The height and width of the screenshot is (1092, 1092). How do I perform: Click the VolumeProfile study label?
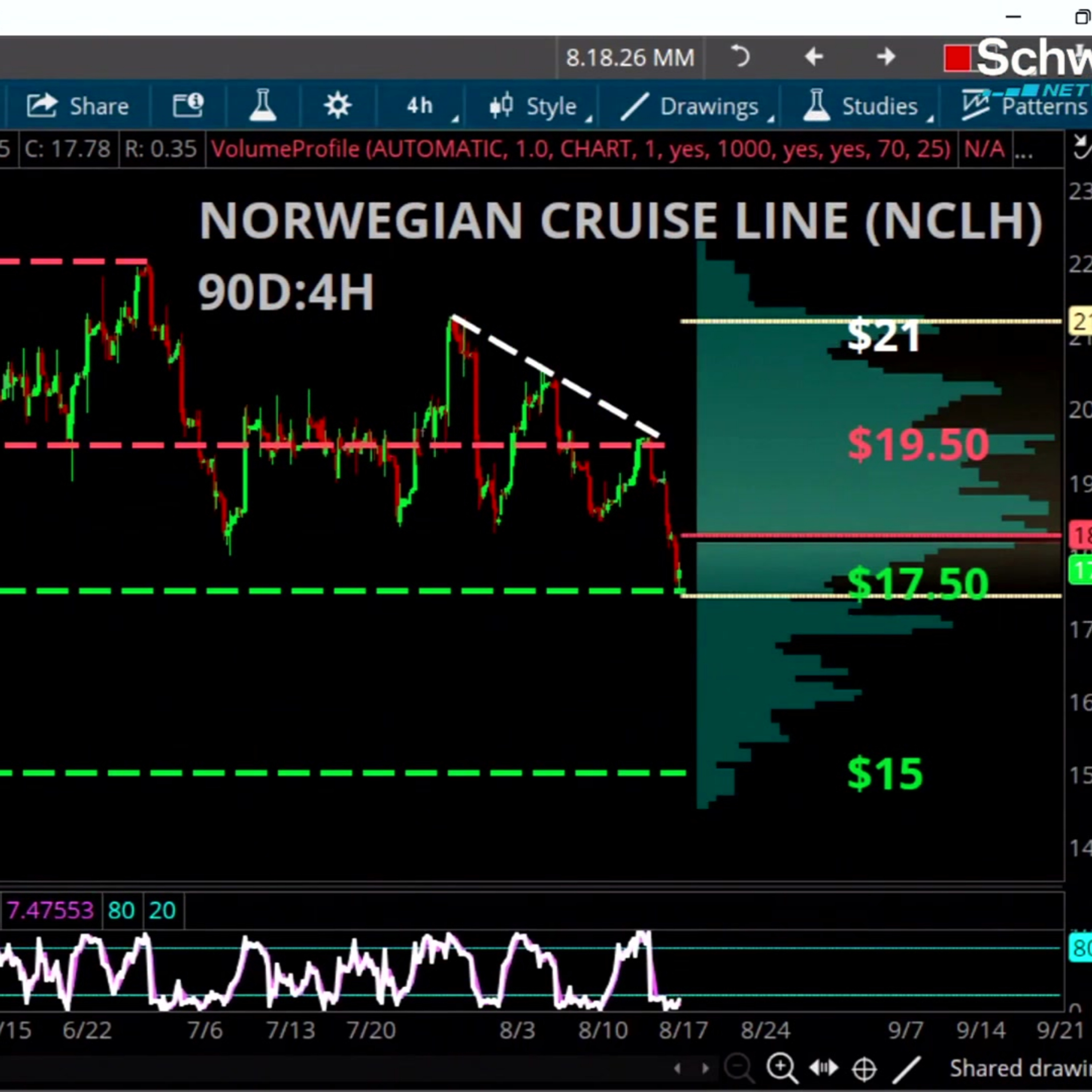[581, 149]
